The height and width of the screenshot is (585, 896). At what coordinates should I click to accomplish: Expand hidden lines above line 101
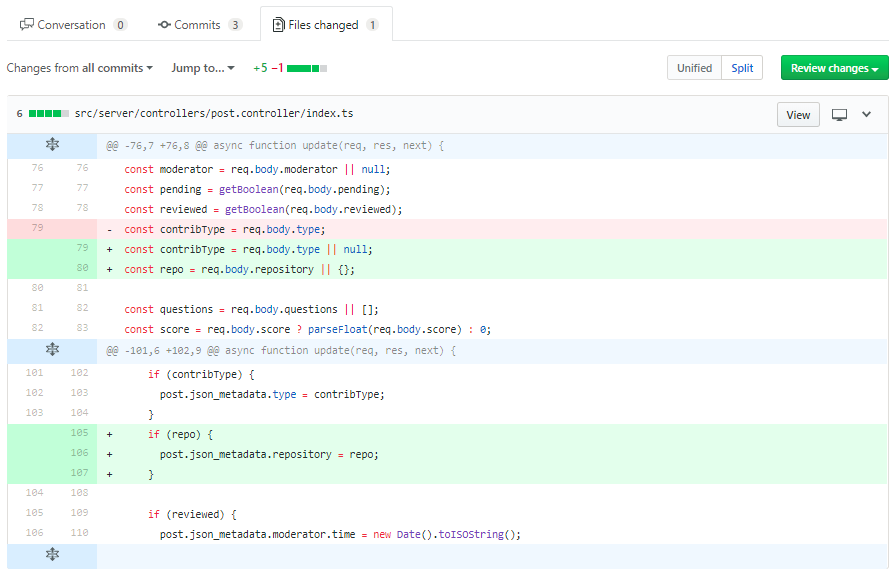click(x=52, y=349)
